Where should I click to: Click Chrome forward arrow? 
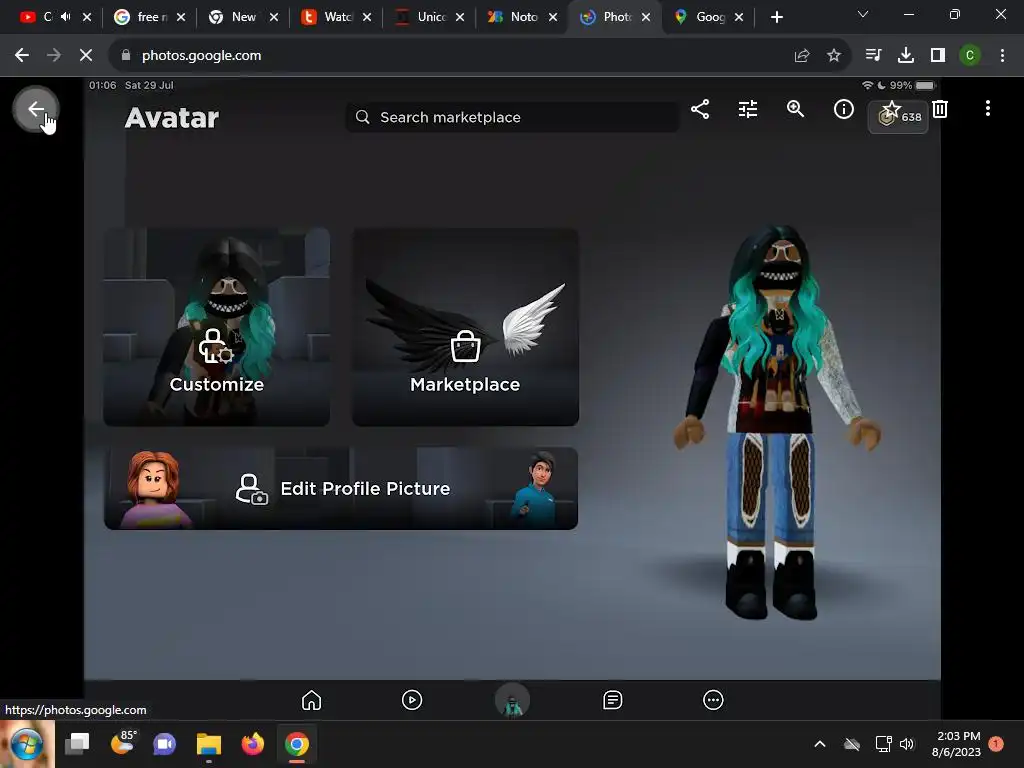[x=54, y=56]
